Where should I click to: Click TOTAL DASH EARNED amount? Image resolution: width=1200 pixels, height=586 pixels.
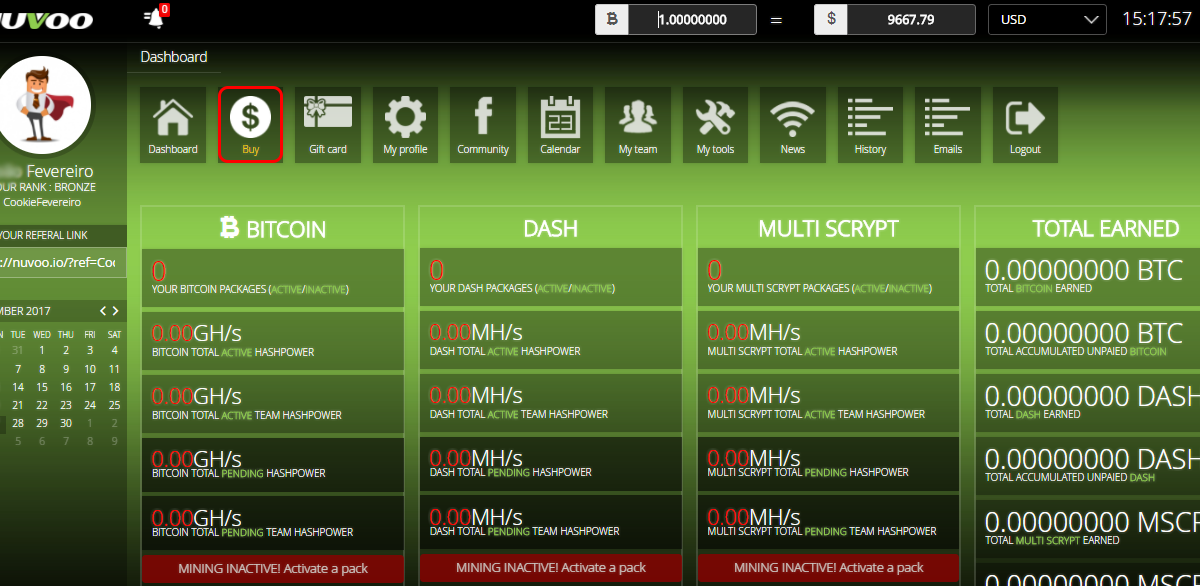[1092, 394]
